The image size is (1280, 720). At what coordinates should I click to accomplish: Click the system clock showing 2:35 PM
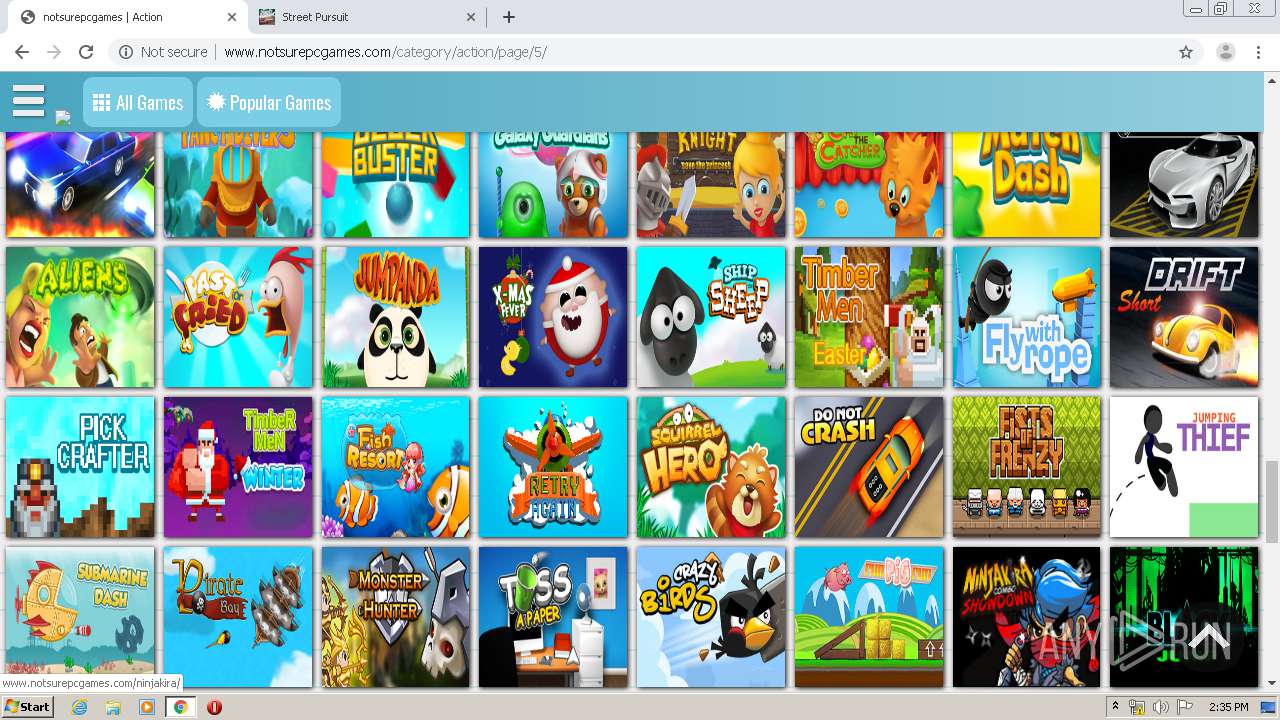point(1228,707)
